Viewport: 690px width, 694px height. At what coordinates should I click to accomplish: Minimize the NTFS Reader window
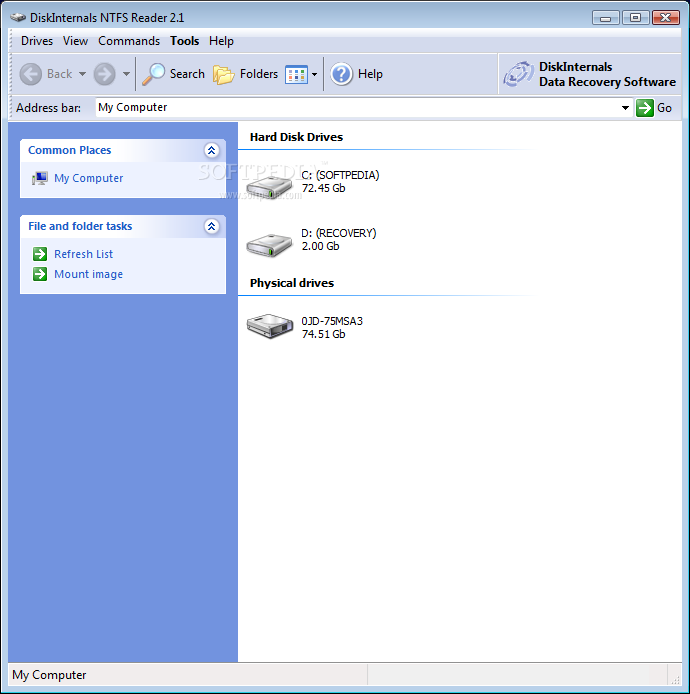click(605, 18)
